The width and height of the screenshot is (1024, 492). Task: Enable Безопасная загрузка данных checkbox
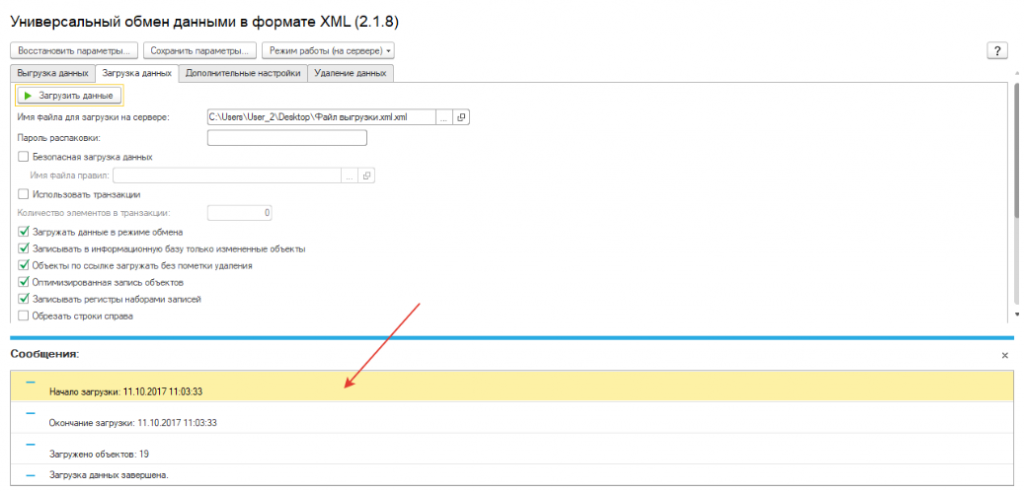tap(24, 157)
